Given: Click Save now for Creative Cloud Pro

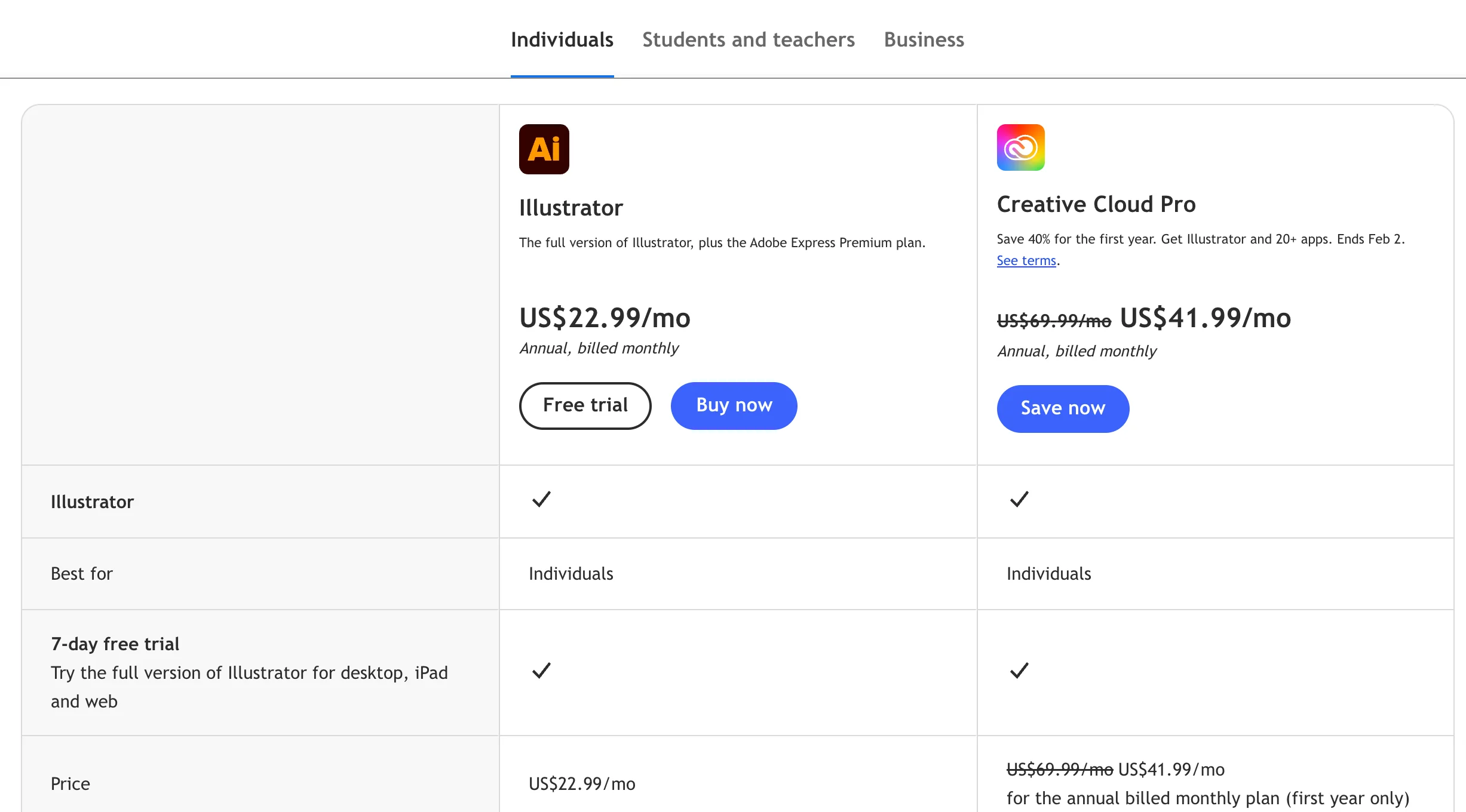Looking at the screenshot, I should coord(1062,408).
